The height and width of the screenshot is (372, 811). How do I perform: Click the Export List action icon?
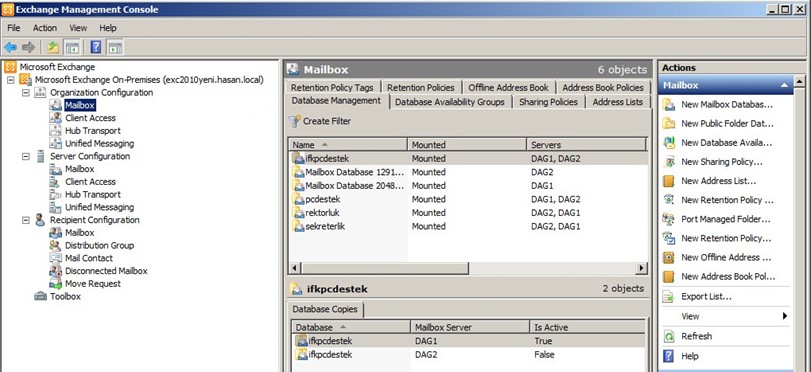[x=669, y=297]
